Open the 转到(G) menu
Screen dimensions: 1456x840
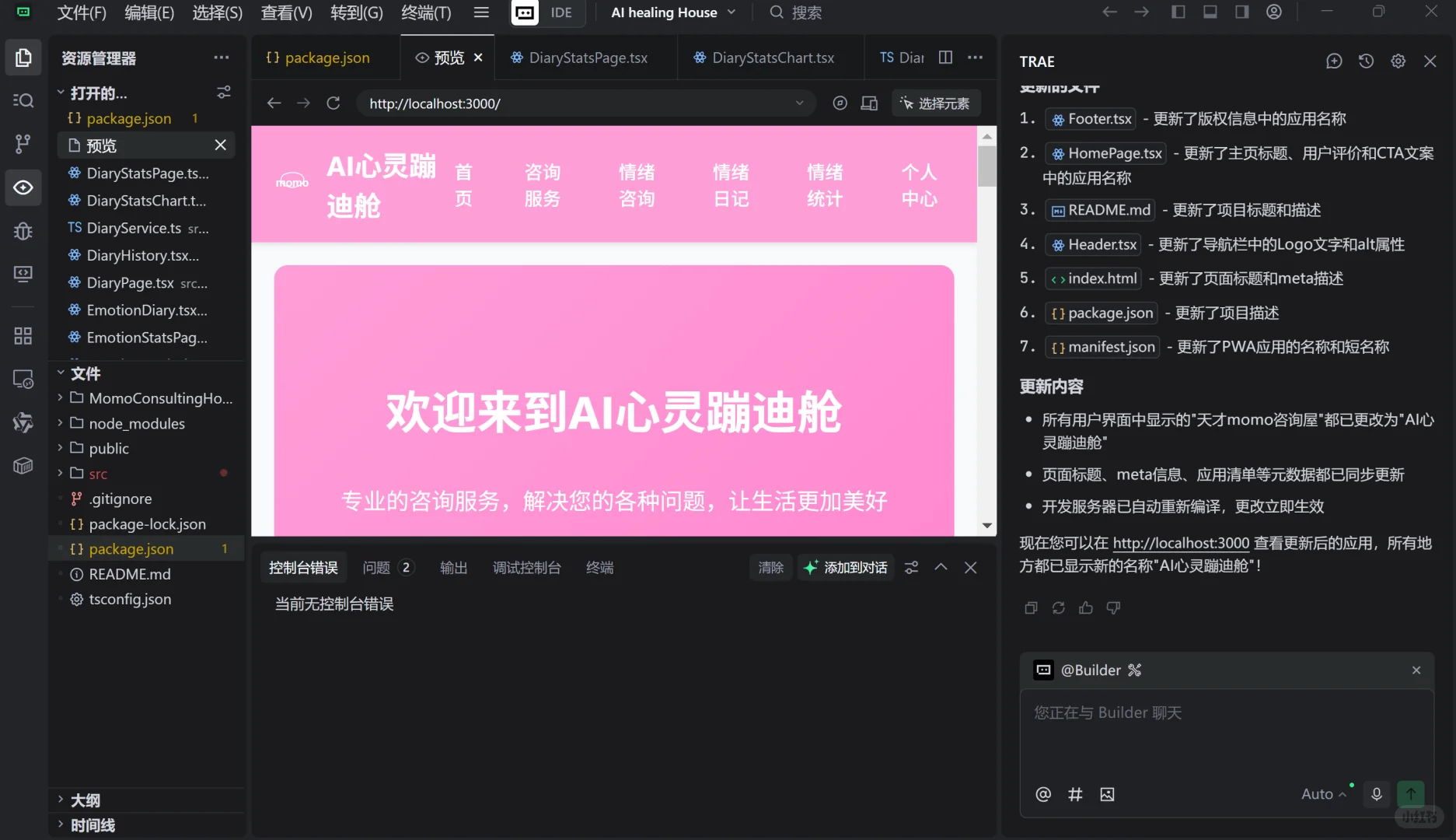[x=356, y=12]
